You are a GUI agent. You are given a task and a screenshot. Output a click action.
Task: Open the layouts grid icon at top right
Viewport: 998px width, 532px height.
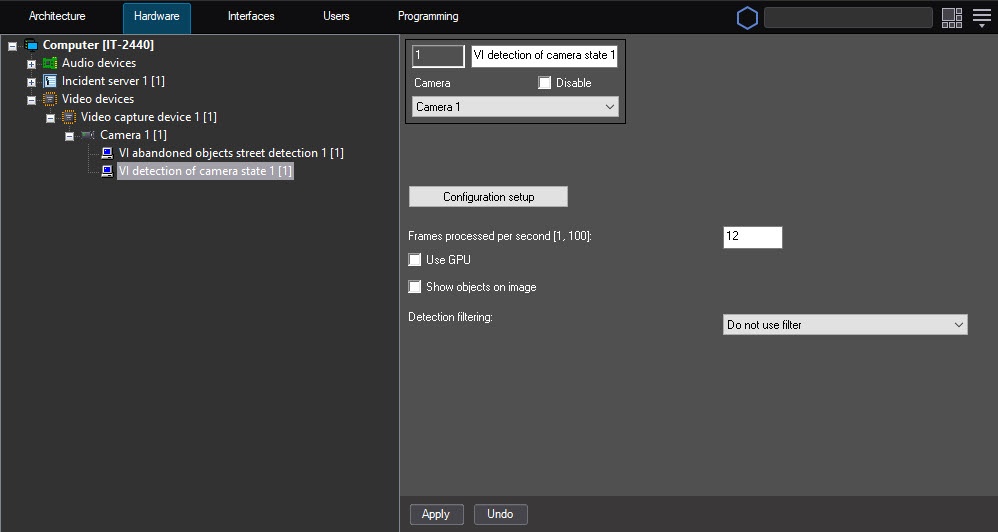click(x=952, y=18)
